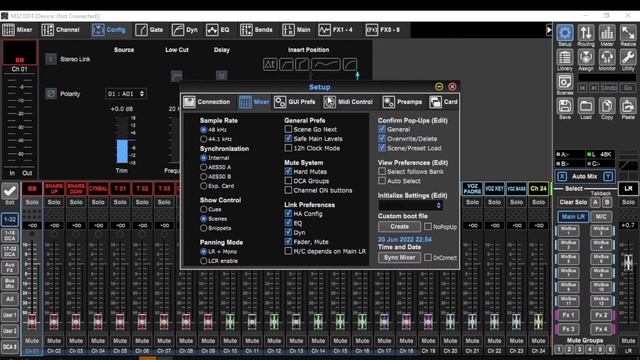Viewport: 640px width, 360px height.
Task: Enable DCA Groups mute checkbox
Action: tap(288, 181)
